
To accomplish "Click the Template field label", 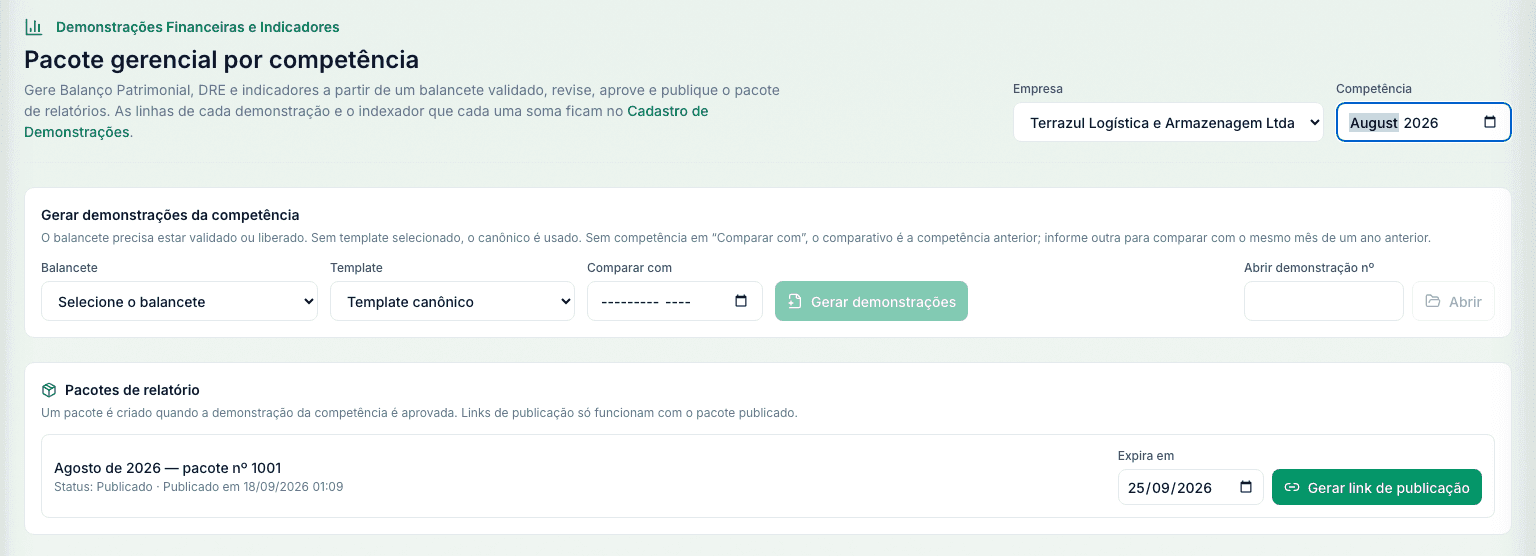I will tap(356, 268).
